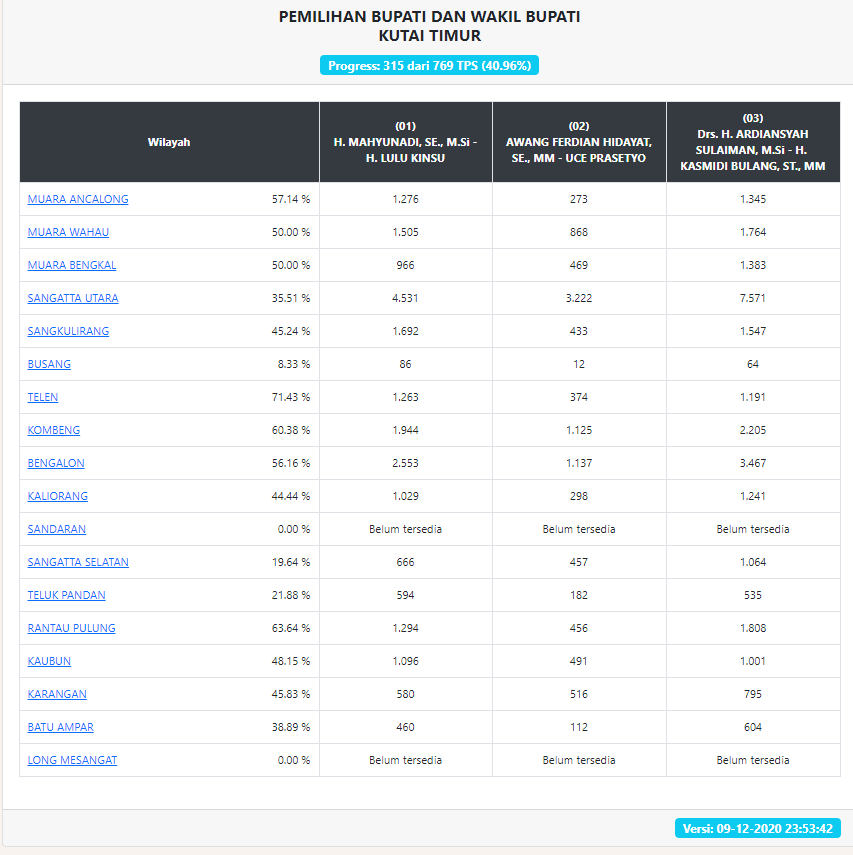853x855 pixels.
Task: Open SANGKULIRANG district results
Action: [68, 331]
